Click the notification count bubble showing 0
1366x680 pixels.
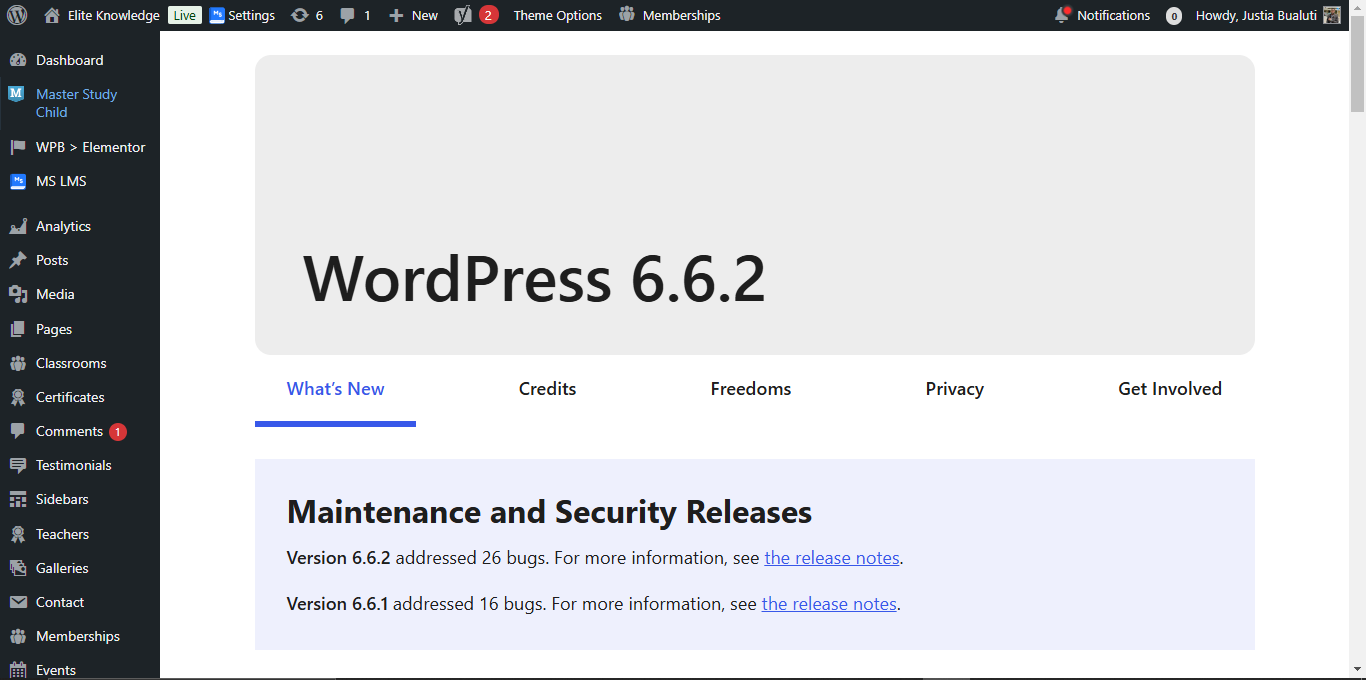tap(1174, 16)
